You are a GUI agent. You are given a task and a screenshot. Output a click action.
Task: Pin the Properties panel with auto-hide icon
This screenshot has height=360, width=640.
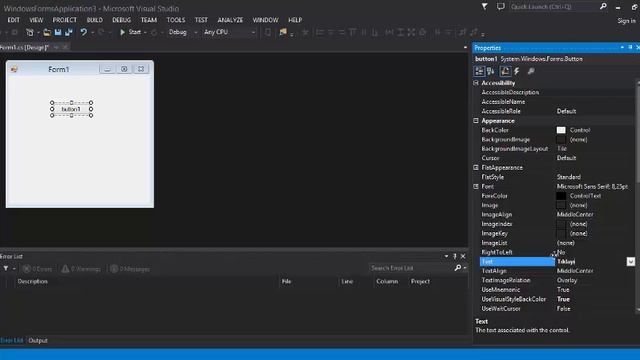[630, 48]
